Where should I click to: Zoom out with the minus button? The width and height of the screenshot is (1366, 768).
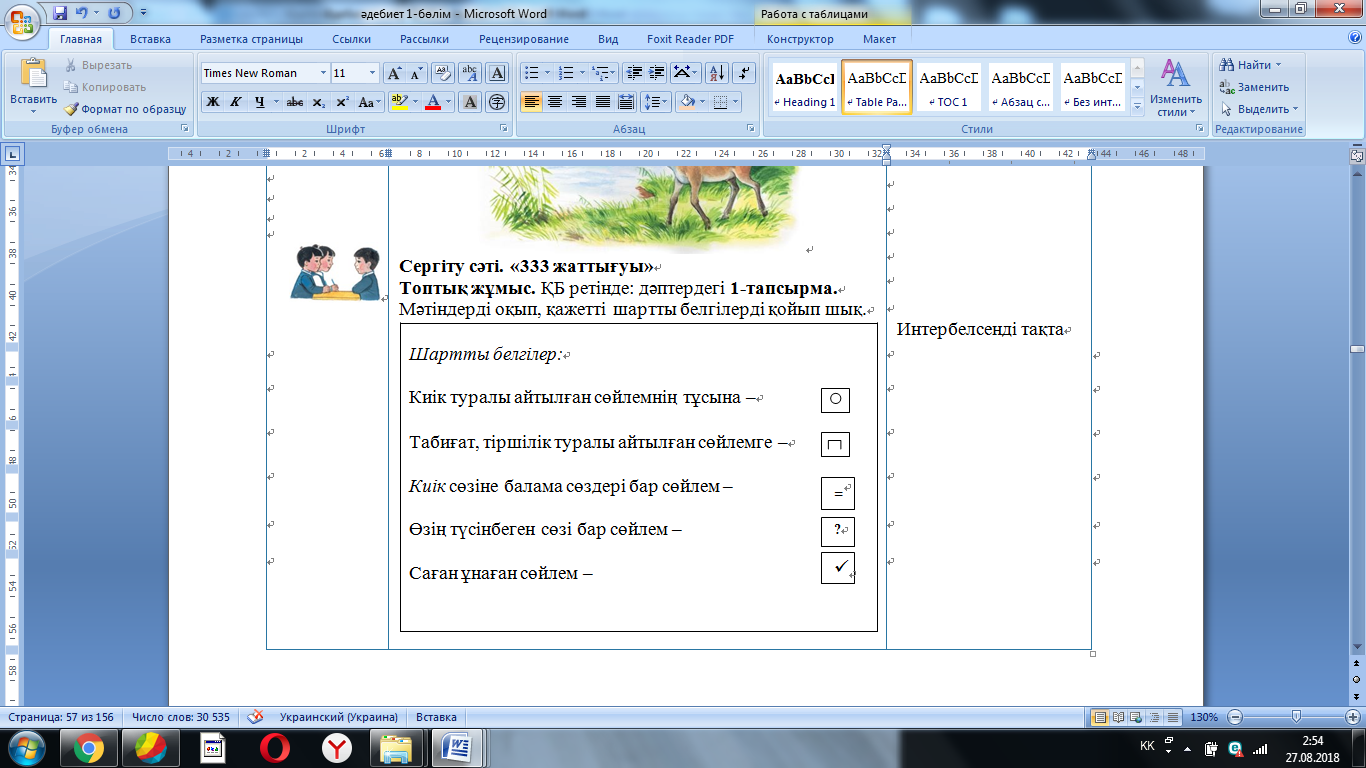tap(1236, 717)
